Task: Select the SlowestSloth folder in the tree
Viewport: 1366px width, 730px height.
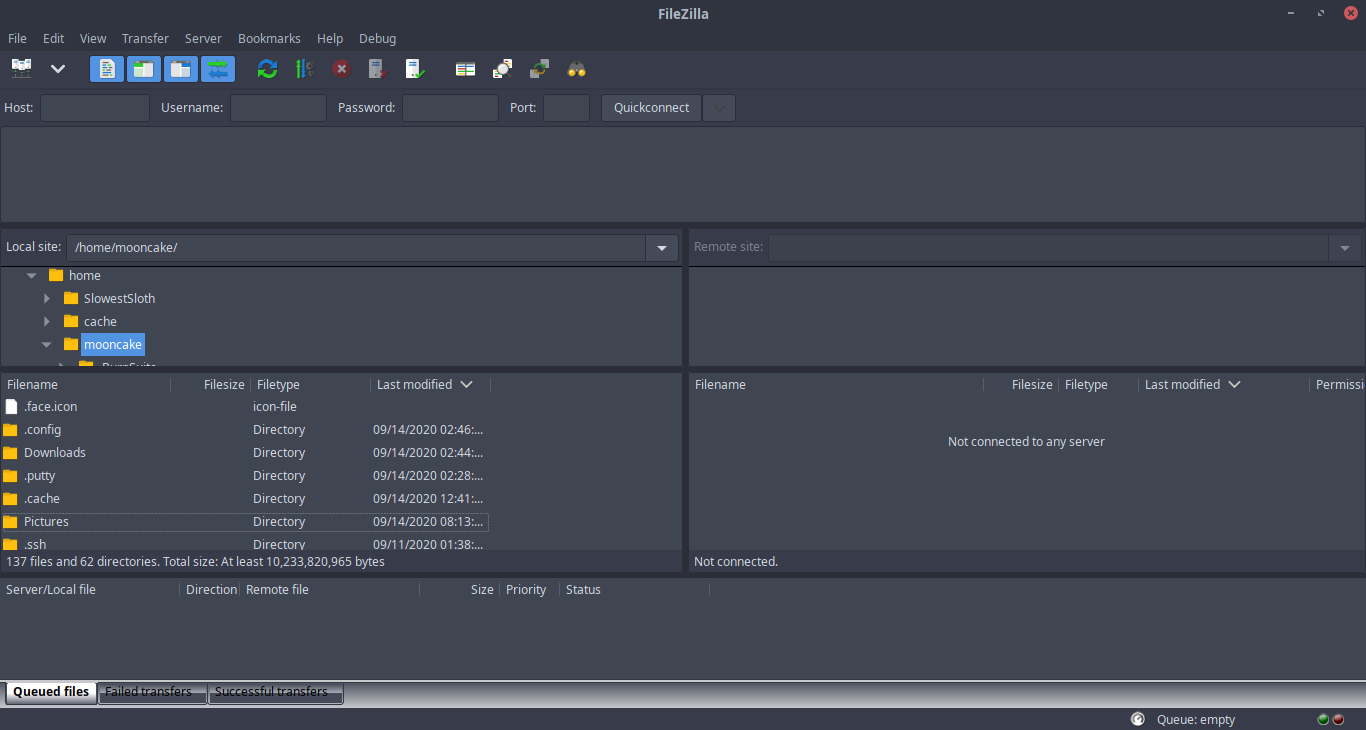Action: point(119,298)
